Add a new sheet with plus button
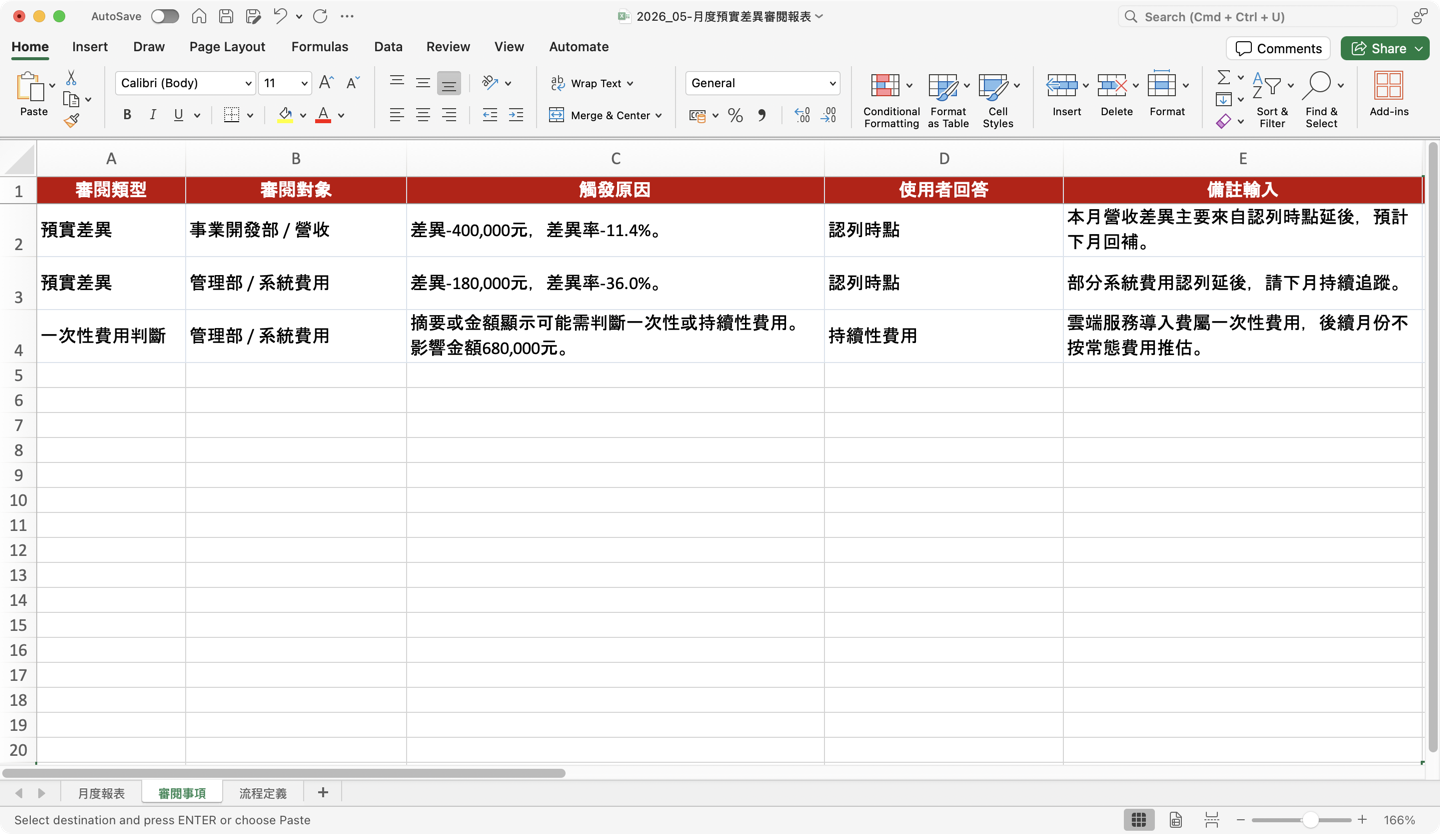The height and width of the screenshot is (834, 1440). [x=322, y=793]
